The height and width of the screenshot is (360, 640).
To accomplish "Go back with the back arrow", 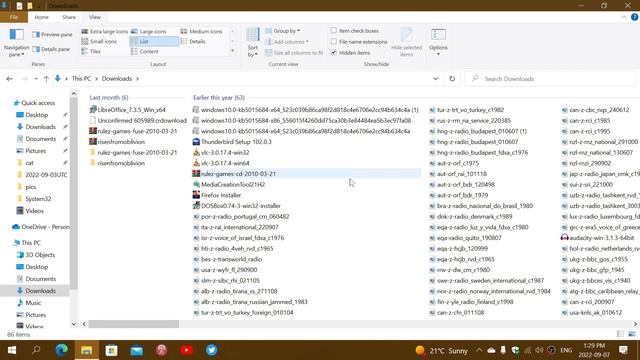I will pyautogui.click(x=9, y=79).
